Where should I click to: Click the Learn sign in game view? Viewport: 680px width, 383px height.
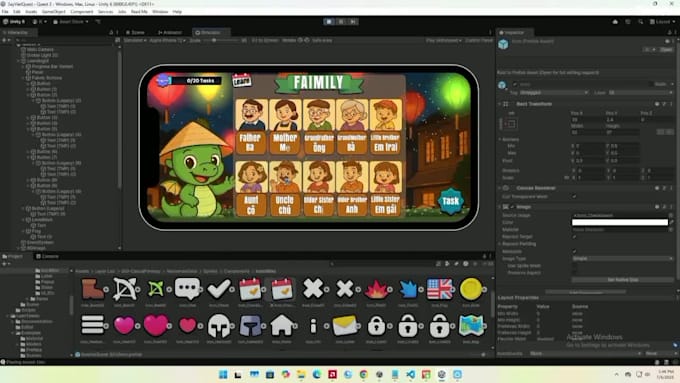click(242, 81)
